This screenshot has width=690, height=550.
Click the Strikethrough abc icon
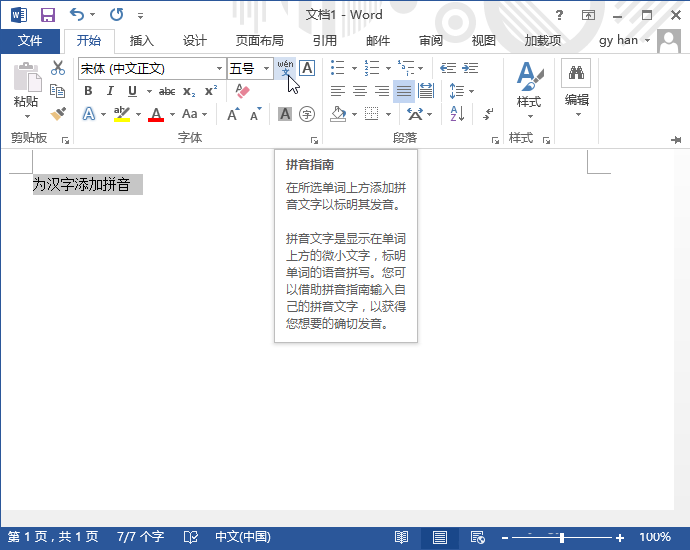(166, 91)
